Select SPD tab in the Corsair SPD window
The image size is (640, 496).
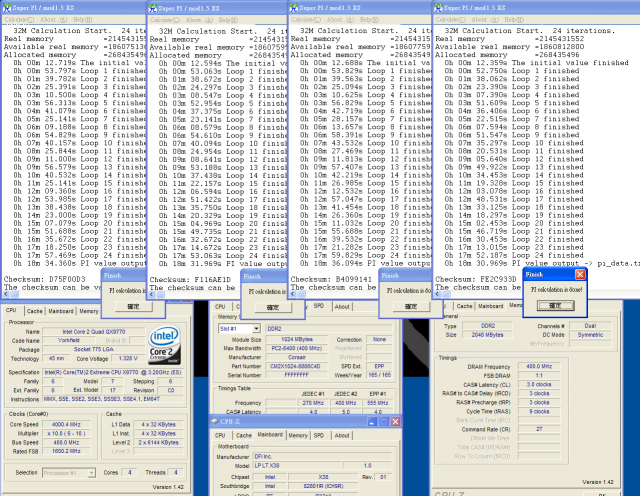[x=319, y=306]
